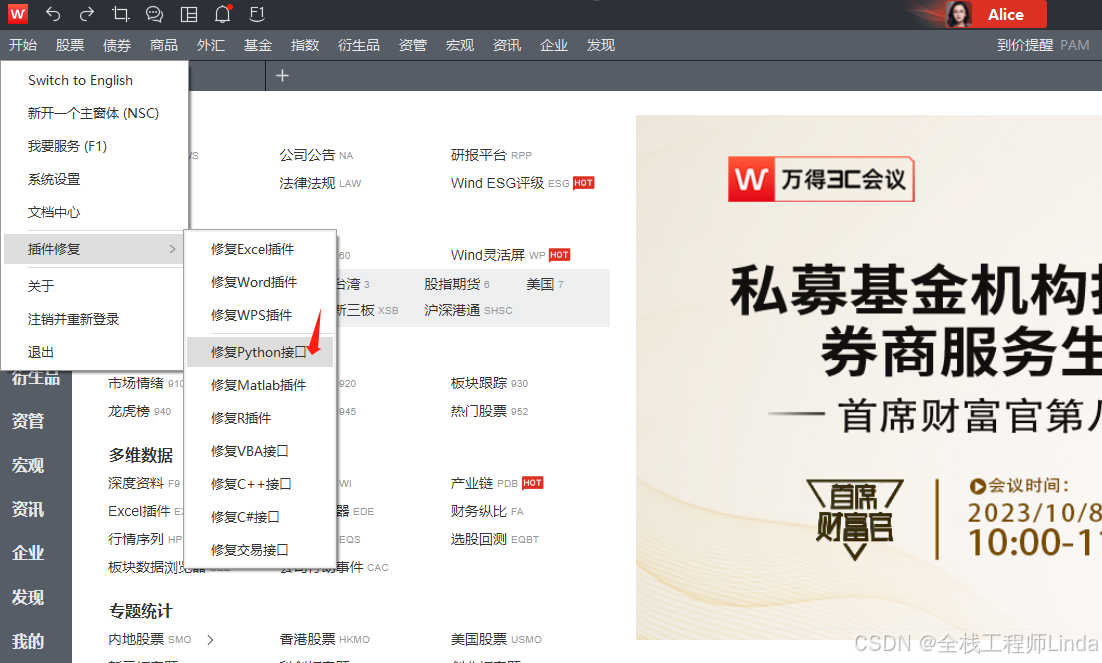Image resolution: width=1102 pixels, height=663 pixels.
Task: Click the screenshot crop icon
Action: point(121,13)
